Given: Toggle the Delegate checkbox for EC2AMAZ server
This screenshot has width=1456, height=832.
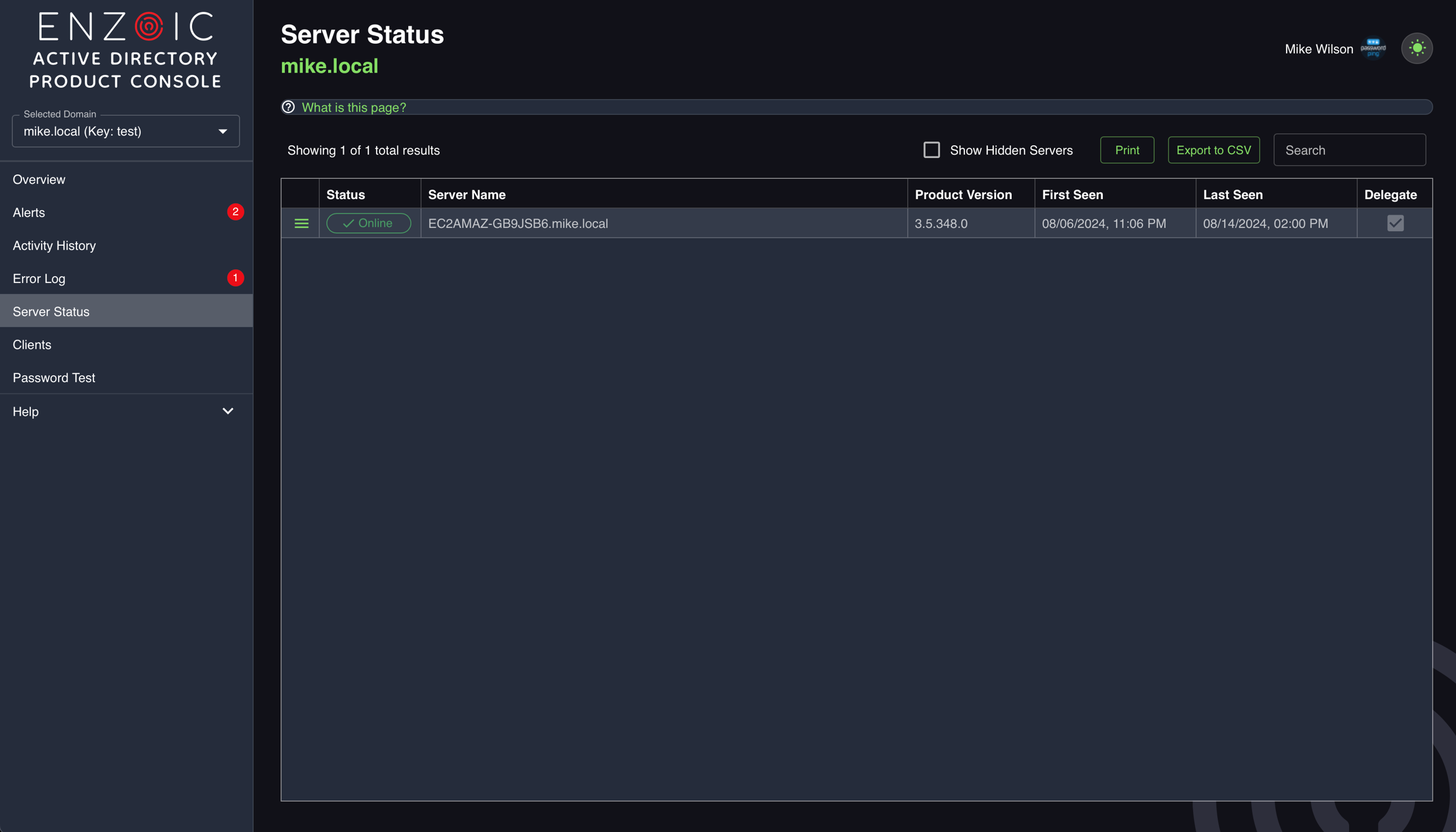Looking at the screenshot, I should tap(1395, 223).
